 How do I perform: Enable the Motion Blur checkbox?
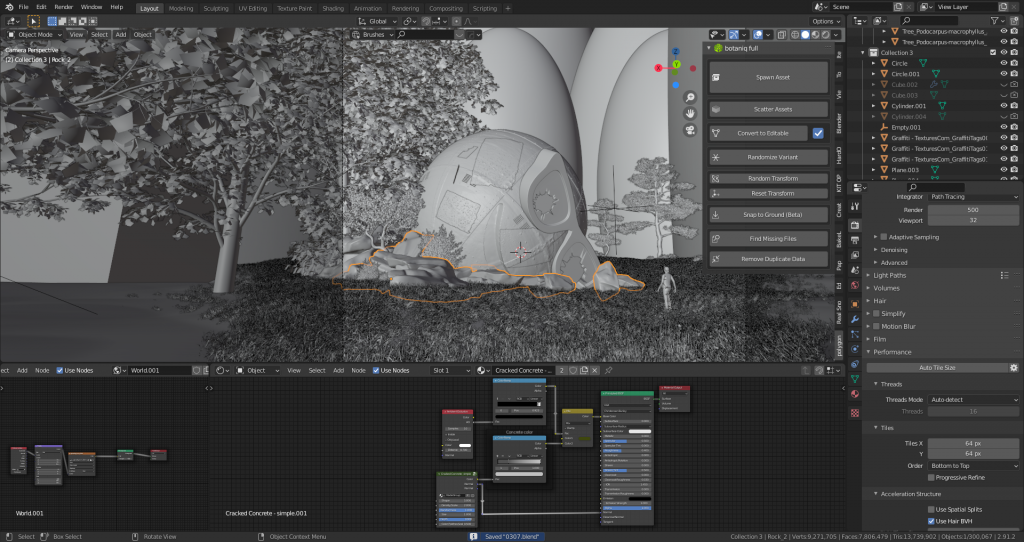[876, 327]
